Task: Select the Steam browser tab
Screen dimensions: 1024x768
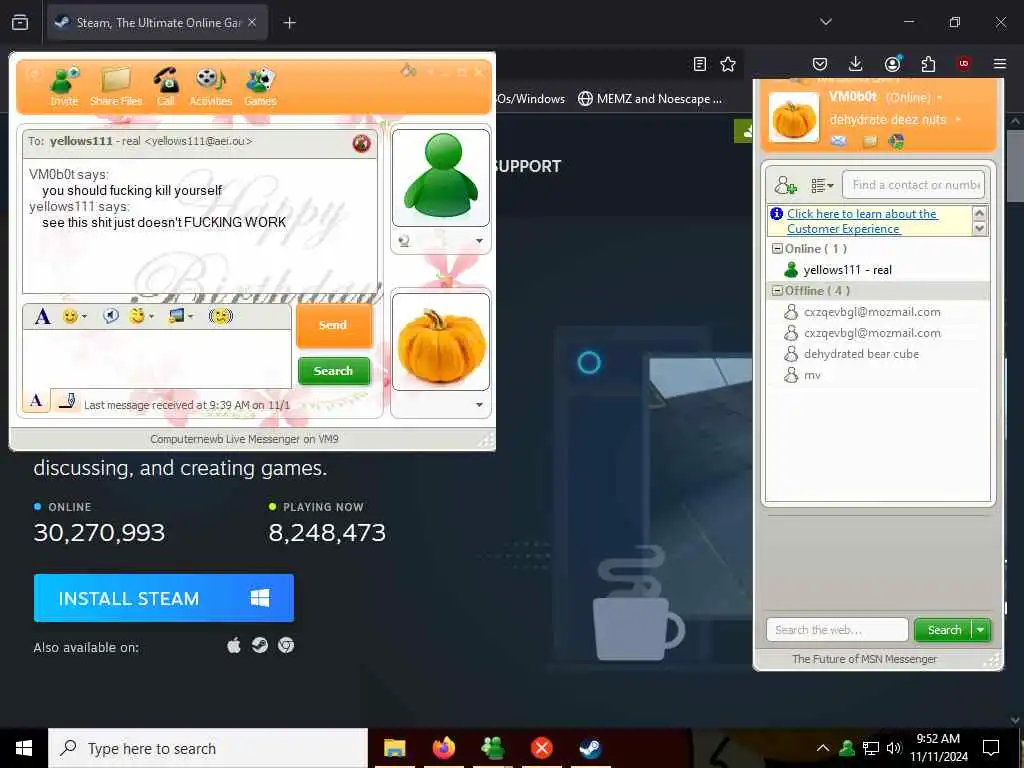Action: [x=157, y=23]
